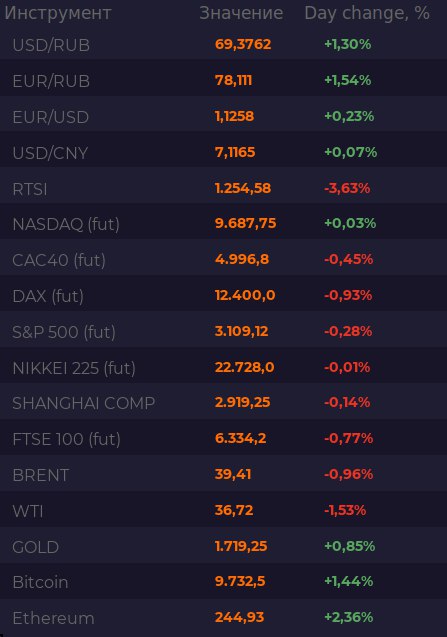Select the USD/RUB instrument row
The width and height of the screenshot is (447, 637).
pos(224,44)
